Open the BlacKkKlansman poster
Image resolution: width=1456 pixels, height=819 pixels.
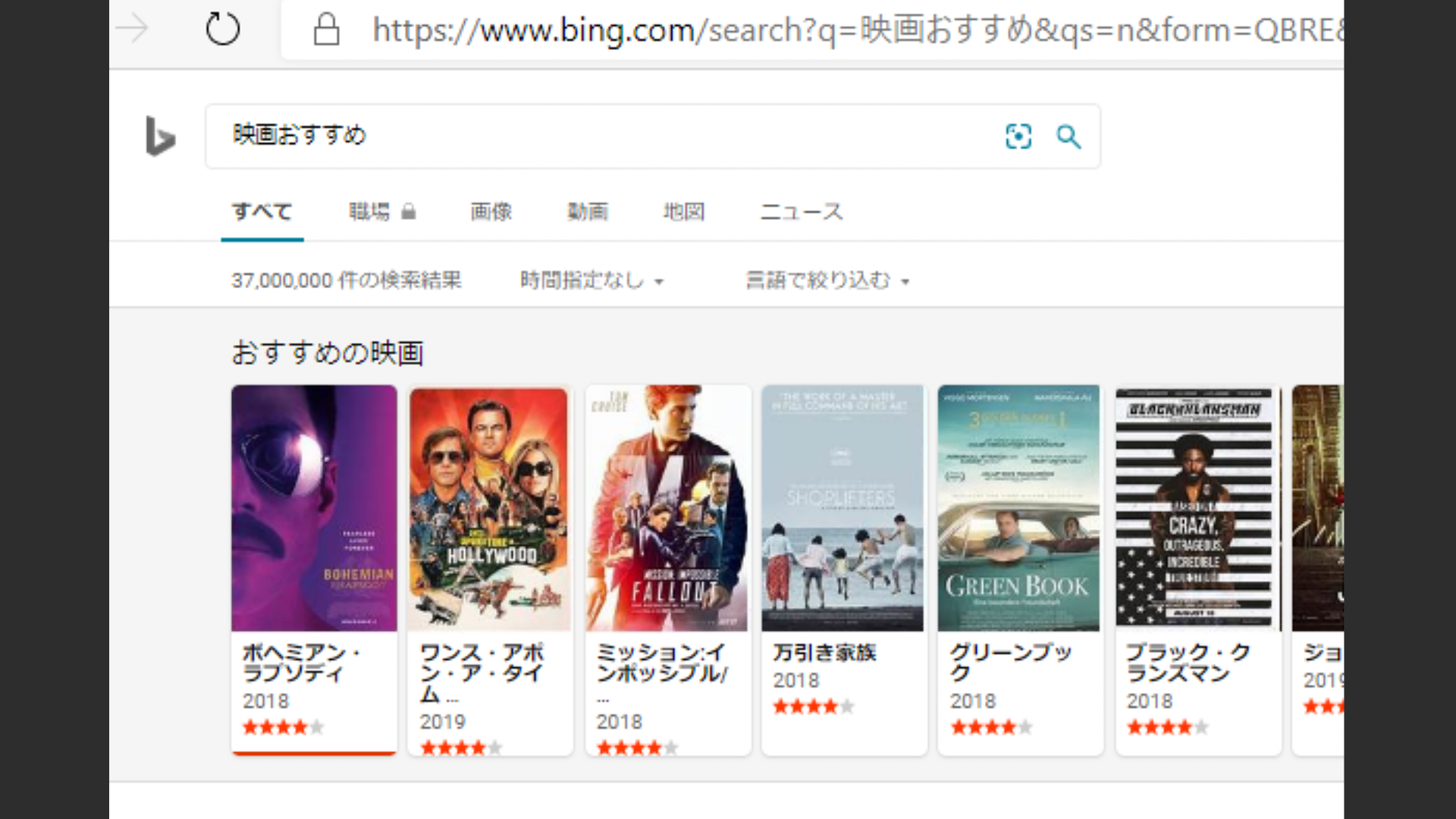pos(1197,508)
